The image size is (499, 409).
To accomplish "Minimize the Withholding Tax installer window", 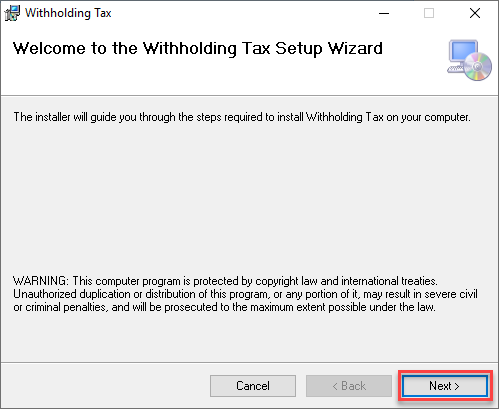I will 384,13.
